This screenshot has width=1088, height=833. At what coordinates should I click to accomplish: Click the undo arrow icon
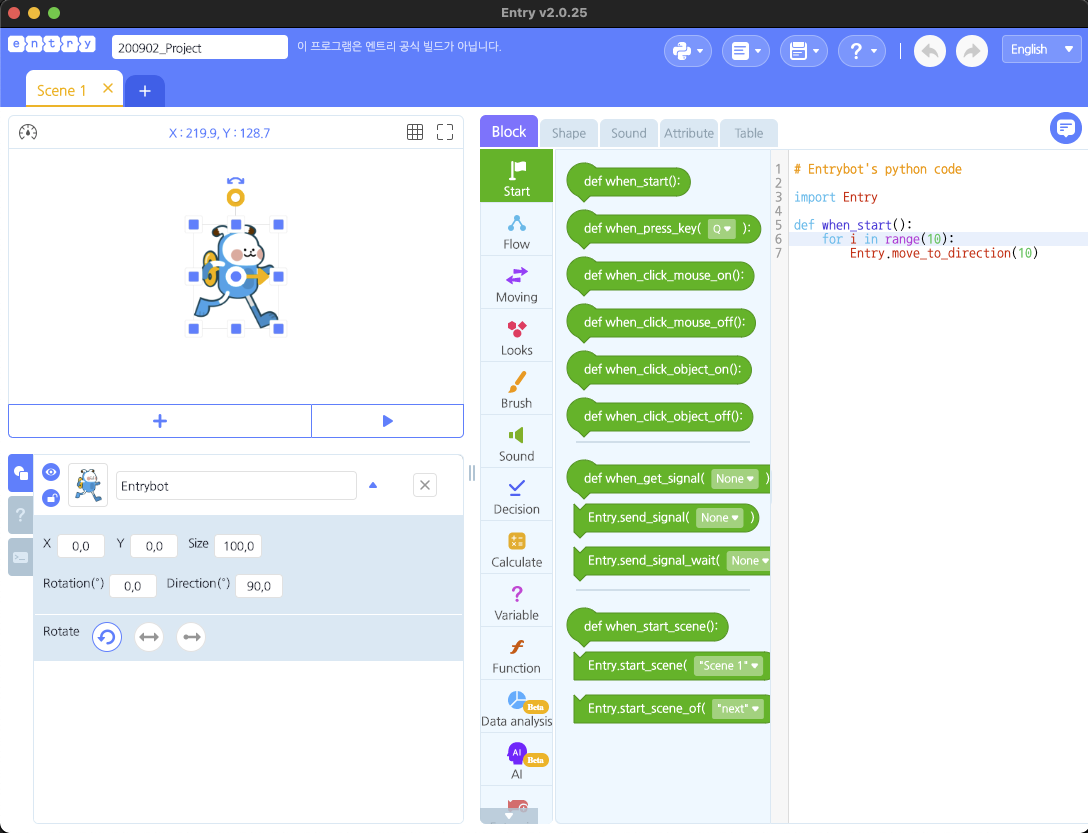(x=929, y=51)
